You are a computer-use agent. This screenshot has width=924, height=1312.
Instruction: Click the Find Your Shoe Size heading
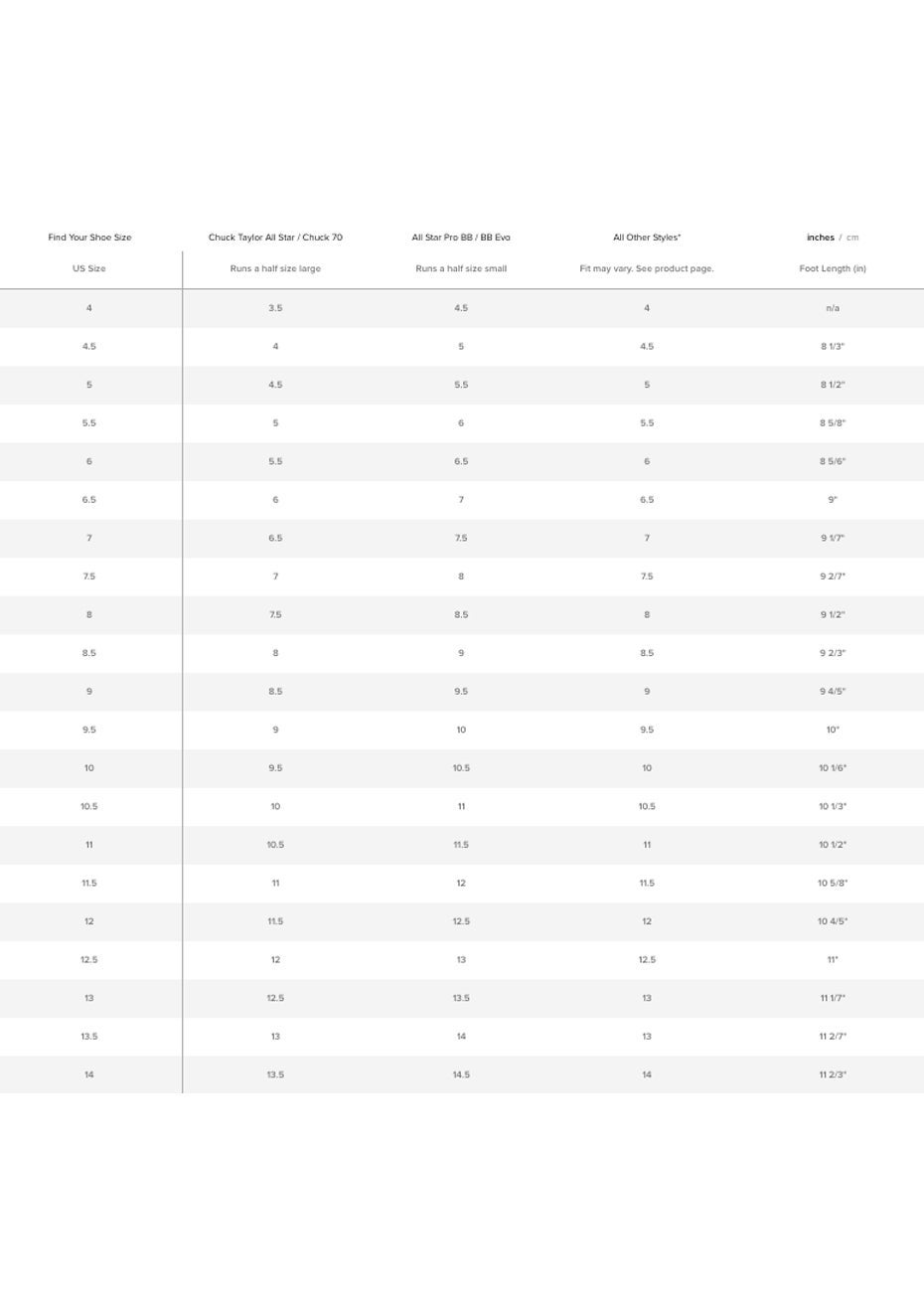pos(89,238)
